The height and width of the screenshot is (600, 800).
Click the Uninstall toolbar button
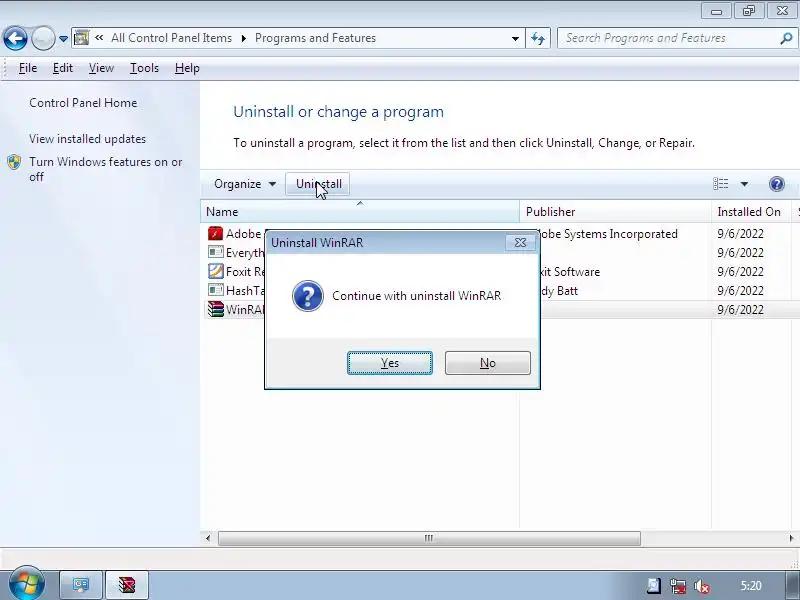pyautogui.click(x=318, y=184)
